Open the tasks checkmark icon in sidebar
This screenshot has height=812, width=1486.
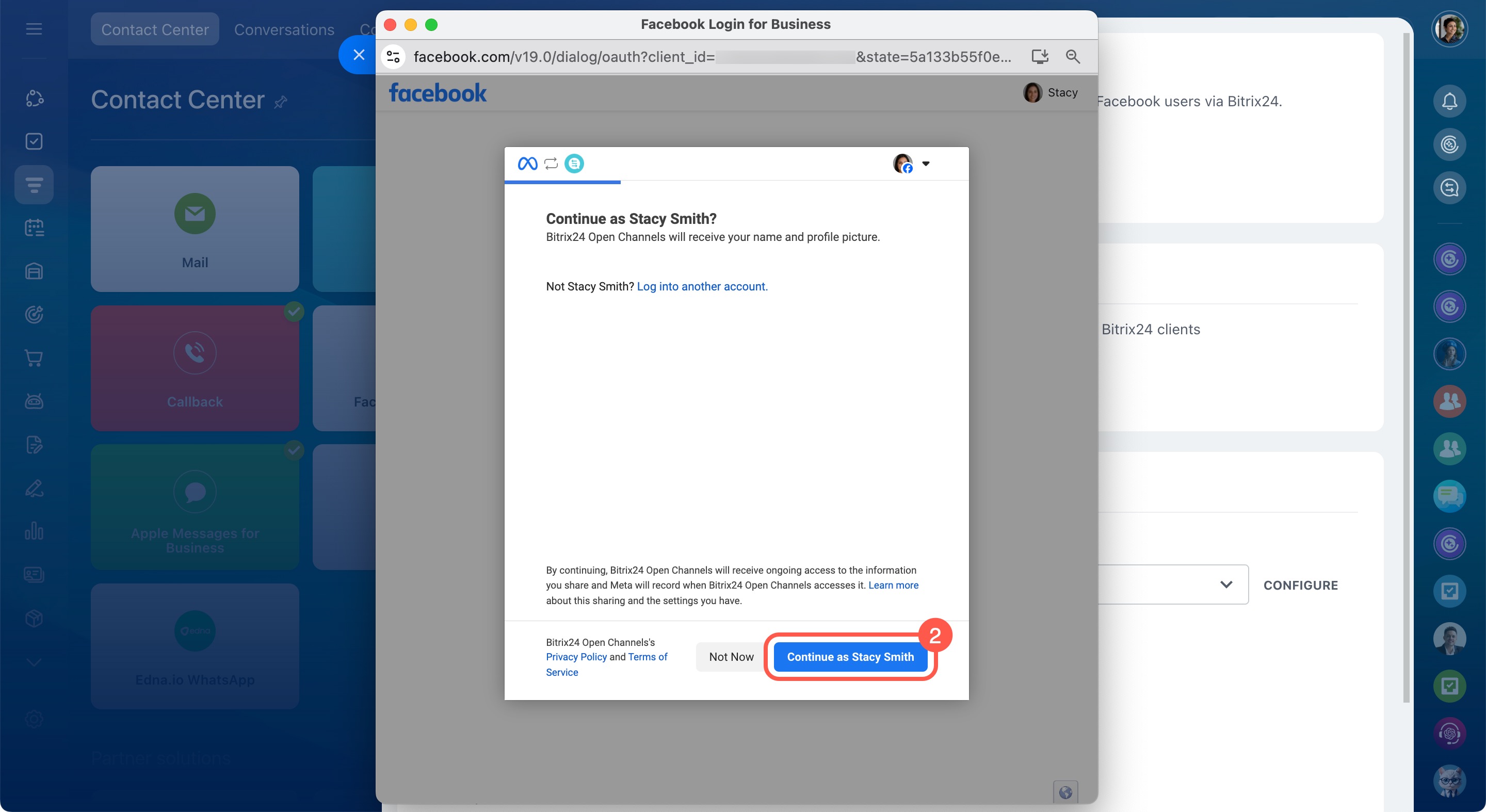pos(34,141)
